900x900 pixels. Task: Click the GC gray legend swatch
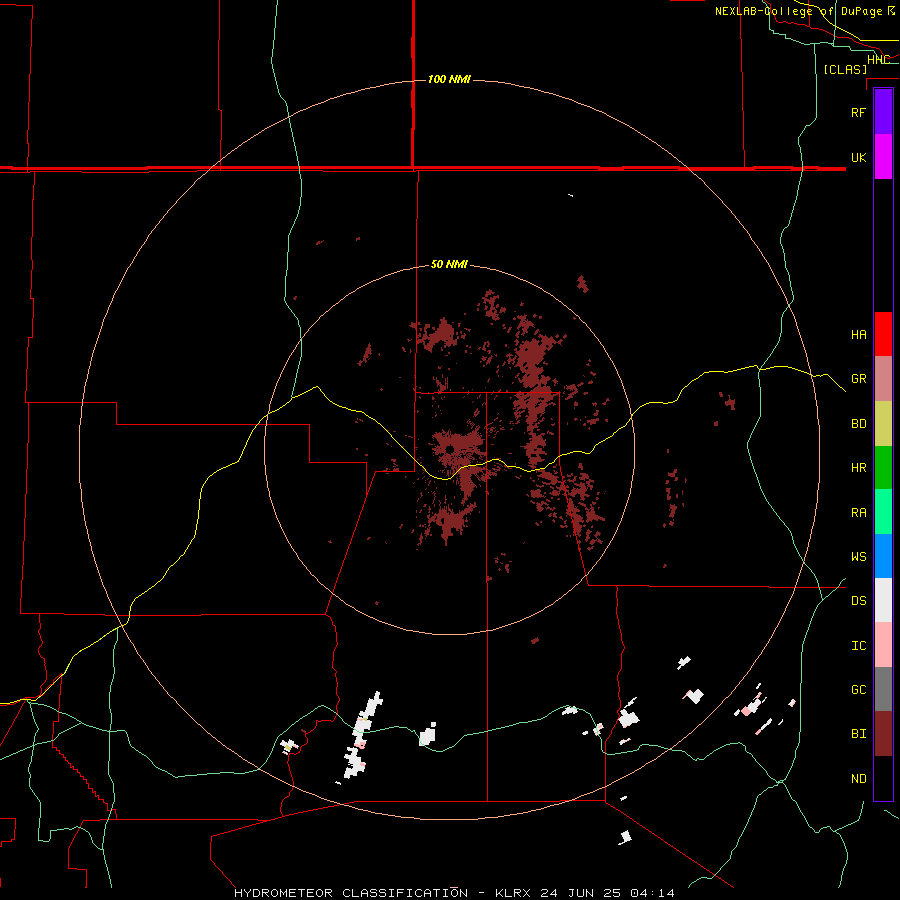[x=883, y=689]
